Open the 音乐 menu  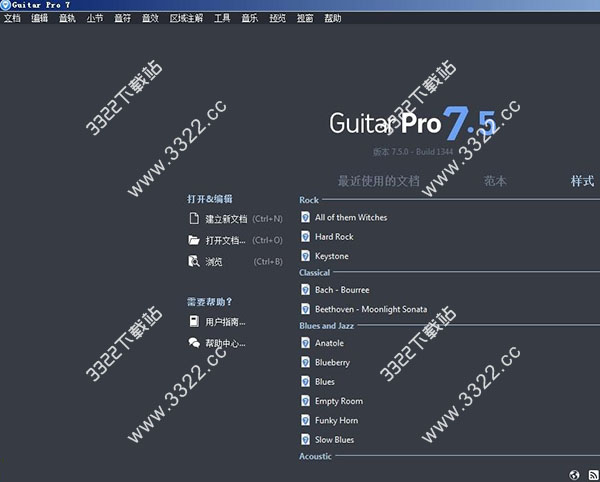pyautogui.click(x=249, y=18)
